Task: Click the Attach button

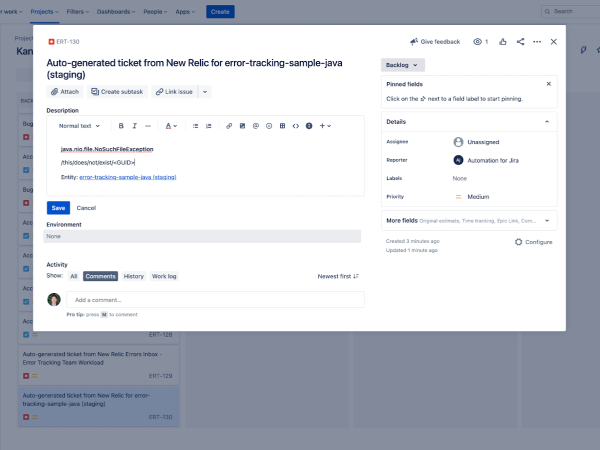Action: click(x=65, y=92)
